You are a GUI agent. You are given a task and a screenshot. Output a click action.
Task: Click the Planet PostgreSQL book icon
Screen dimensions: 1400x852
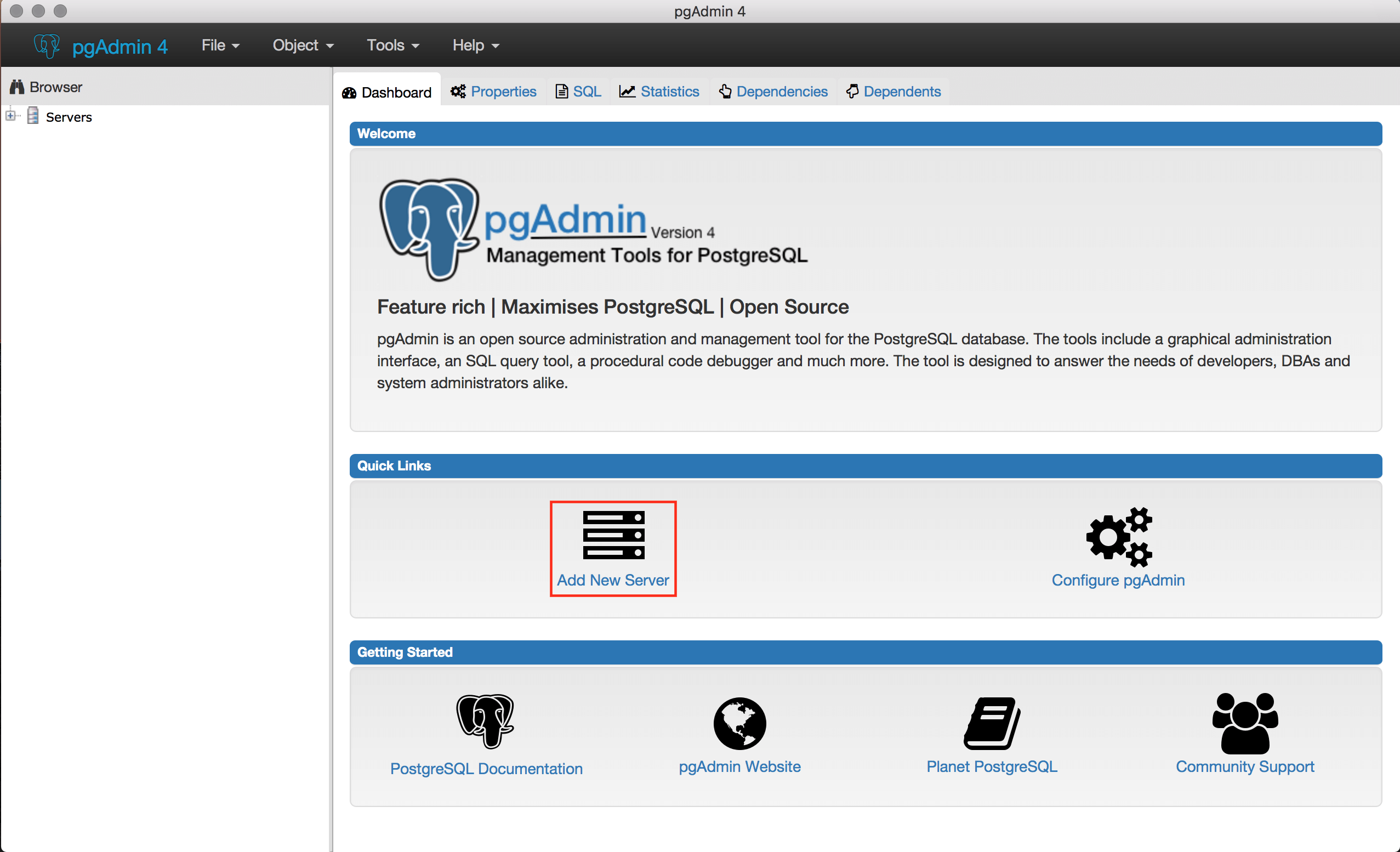991,723
